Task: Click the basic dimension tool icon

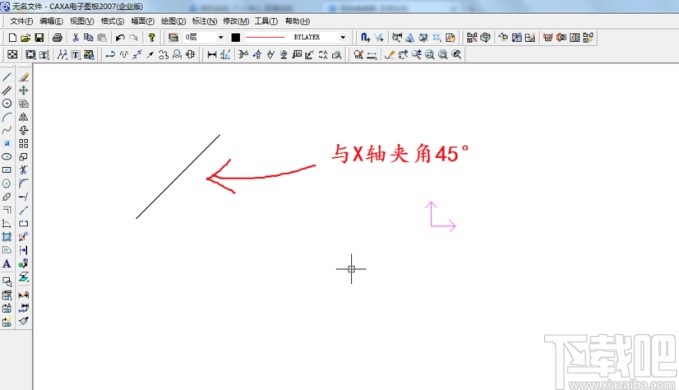Action: click(x=212, y=55)
